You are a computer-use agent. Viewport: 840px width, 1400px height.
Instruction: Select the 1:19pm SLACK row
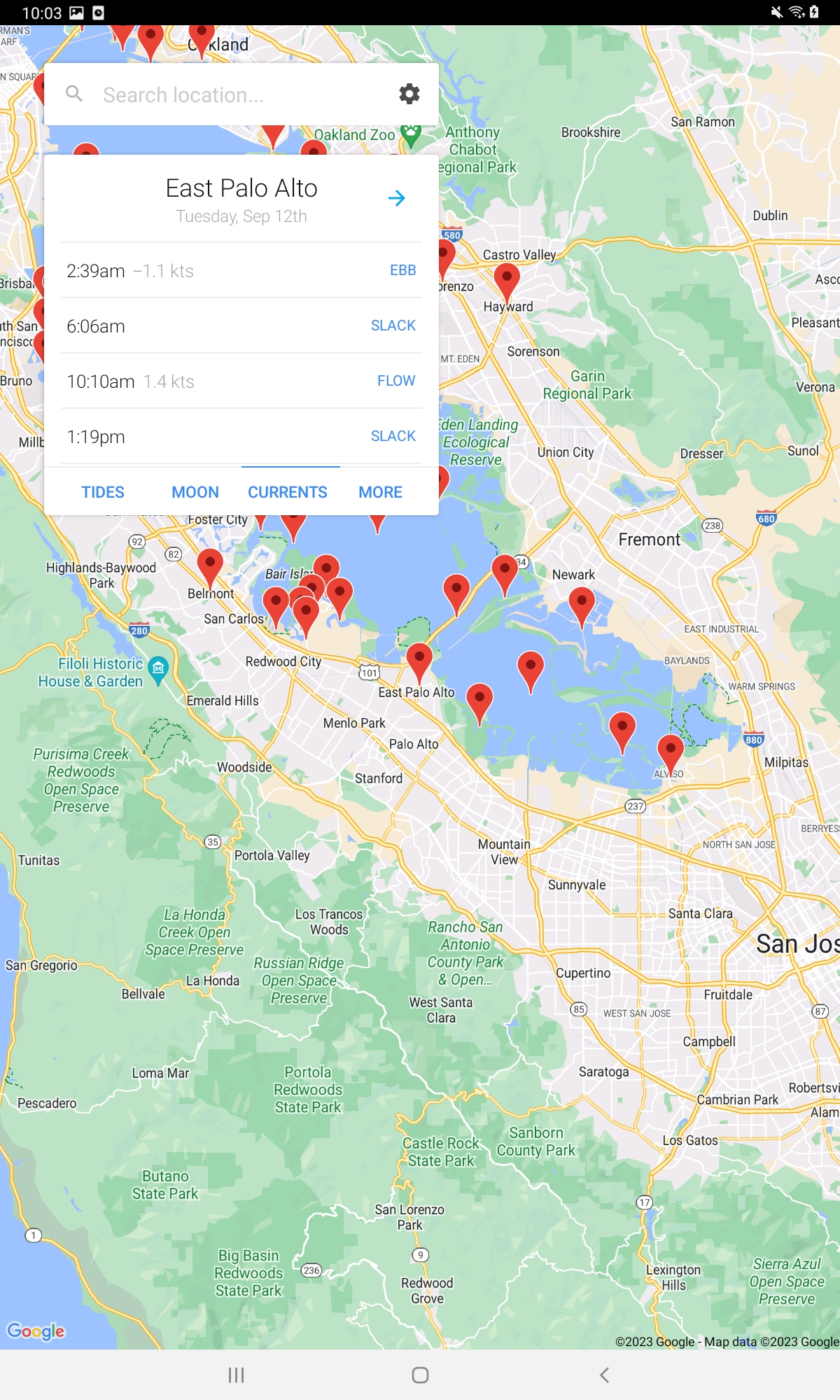click(x=241, y=437)
